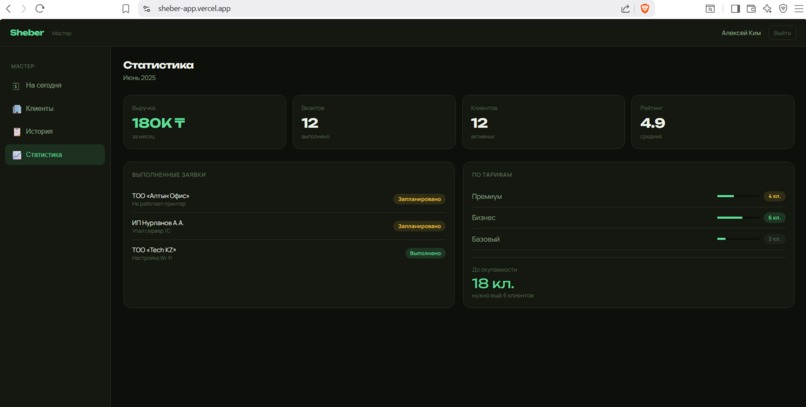Screen dimensions: 806x407
Task: Click the Статистика page heading
Action: pyautogui.click(x=158, y=65)
